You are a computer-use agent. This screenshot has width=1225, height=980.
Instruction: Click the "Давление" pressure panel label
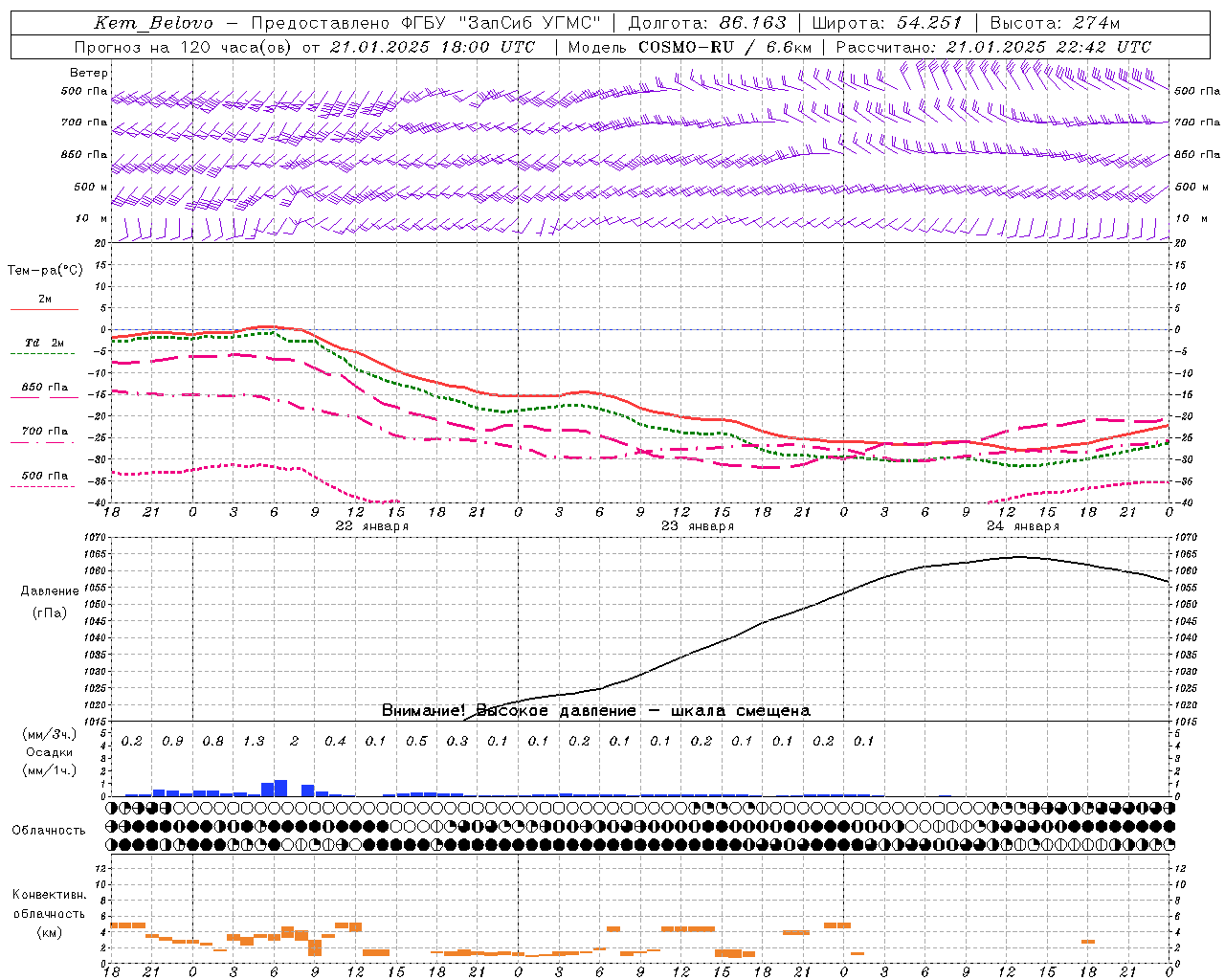coord(50,591)
